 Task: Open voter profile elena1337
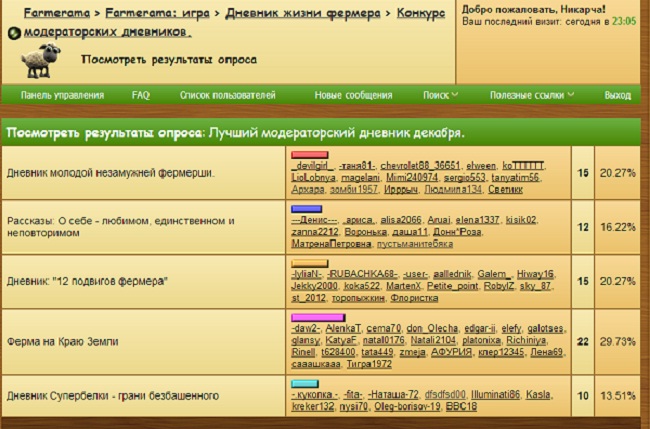(477, 220)
